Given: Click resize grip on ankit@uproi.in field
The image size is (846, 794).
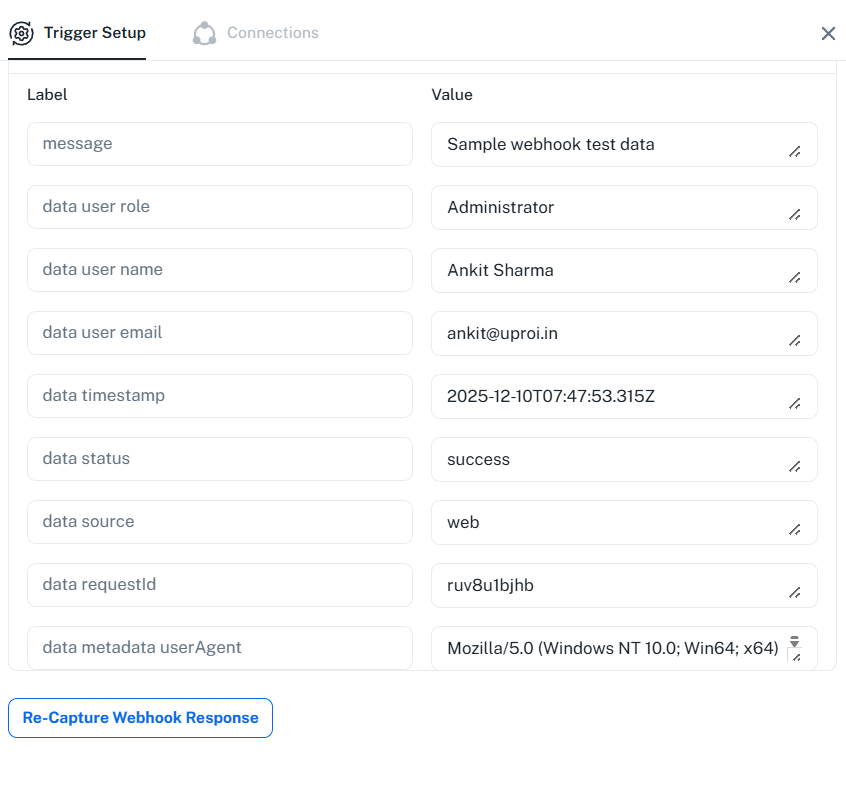Looking at the screenshot, I should pyautogui.click(x=795, y=341).
